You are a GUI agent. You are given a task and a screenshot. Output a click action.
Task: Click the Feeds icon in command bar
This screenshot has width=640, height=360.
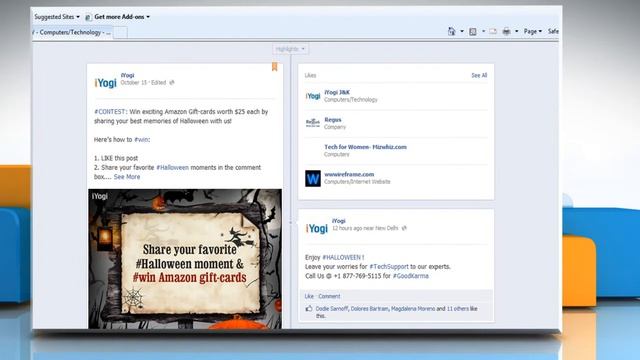[x=473, y=31]
